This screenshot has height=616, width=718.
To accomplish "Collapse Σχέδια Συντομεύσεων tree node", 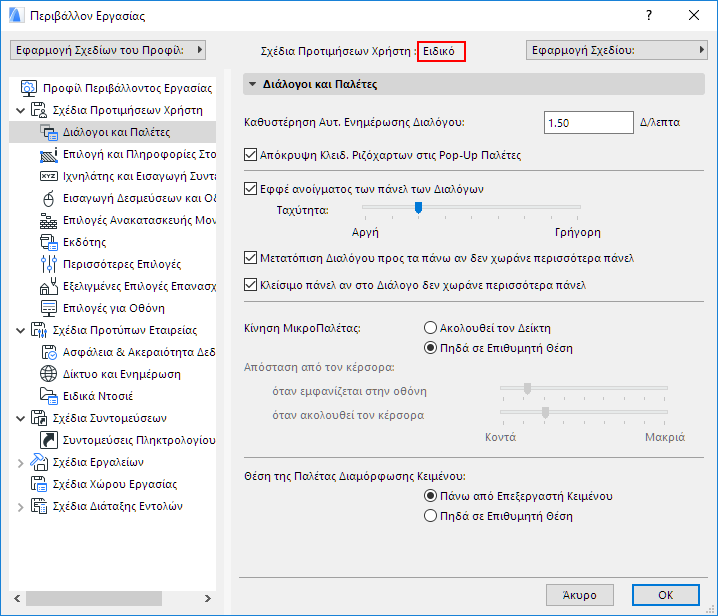I will [21, 418].
